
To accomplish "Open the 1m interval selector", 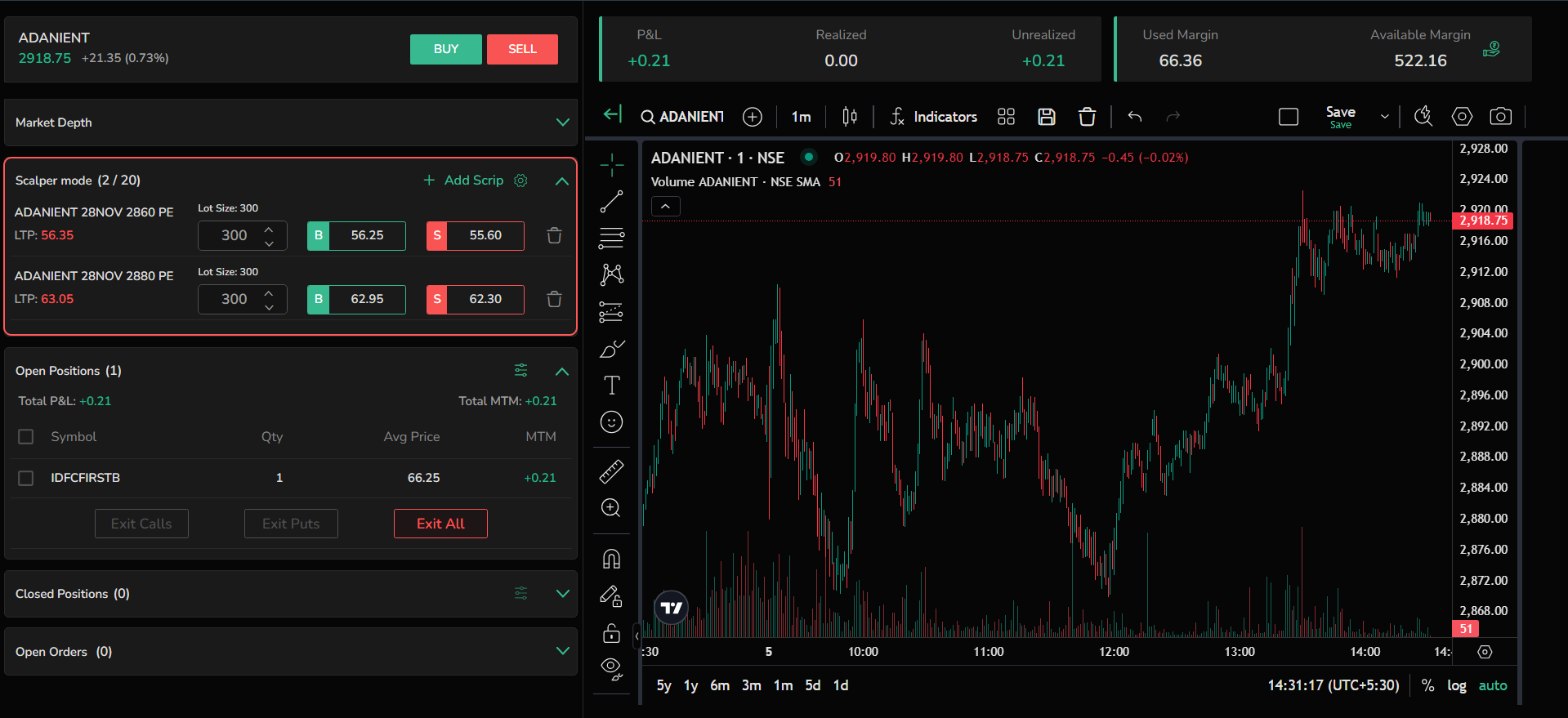I will click(801, 117).
